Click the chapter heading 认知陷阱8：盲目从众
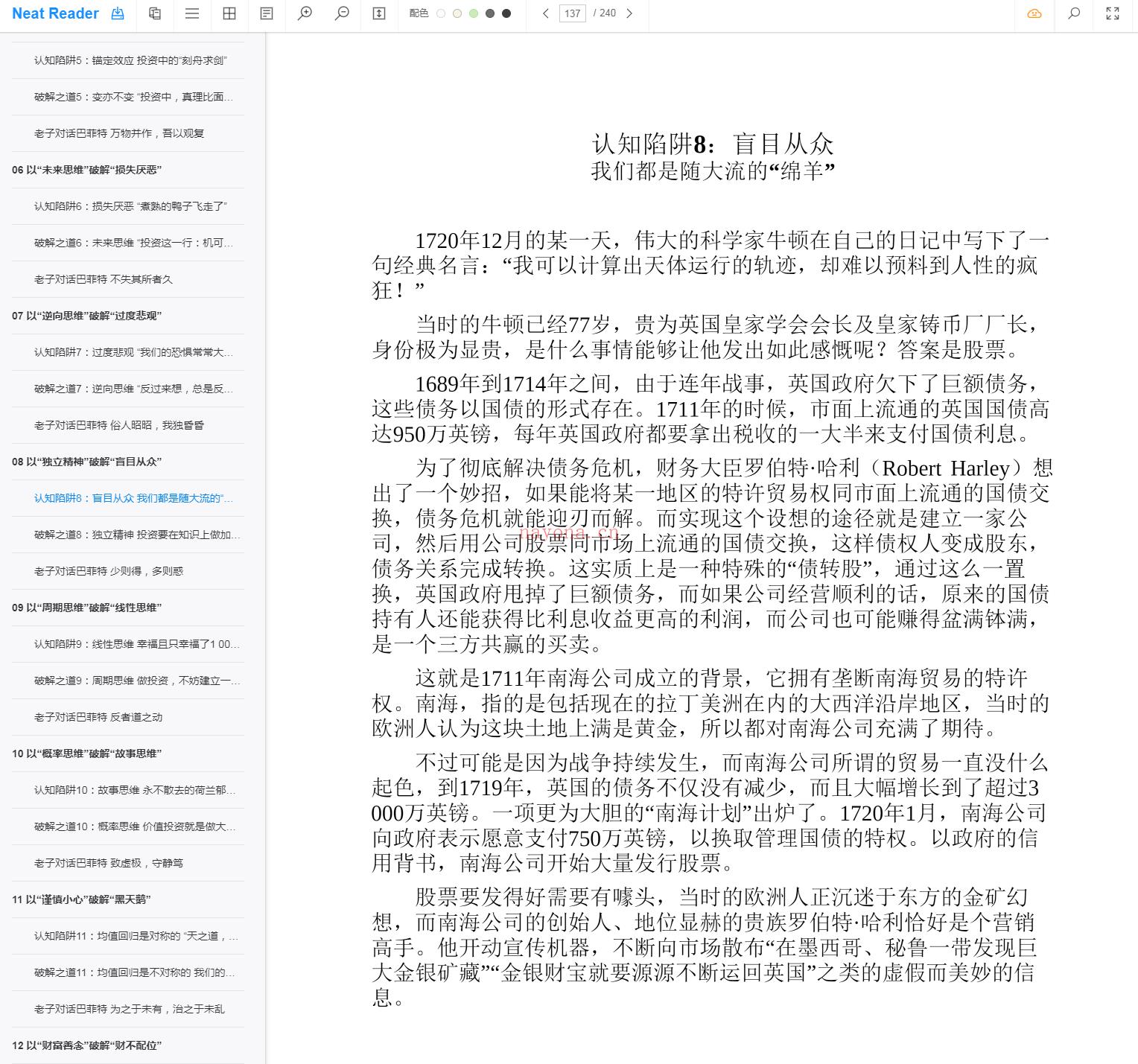This screenshot has height=1064, width=1138. tap(713, 144)
